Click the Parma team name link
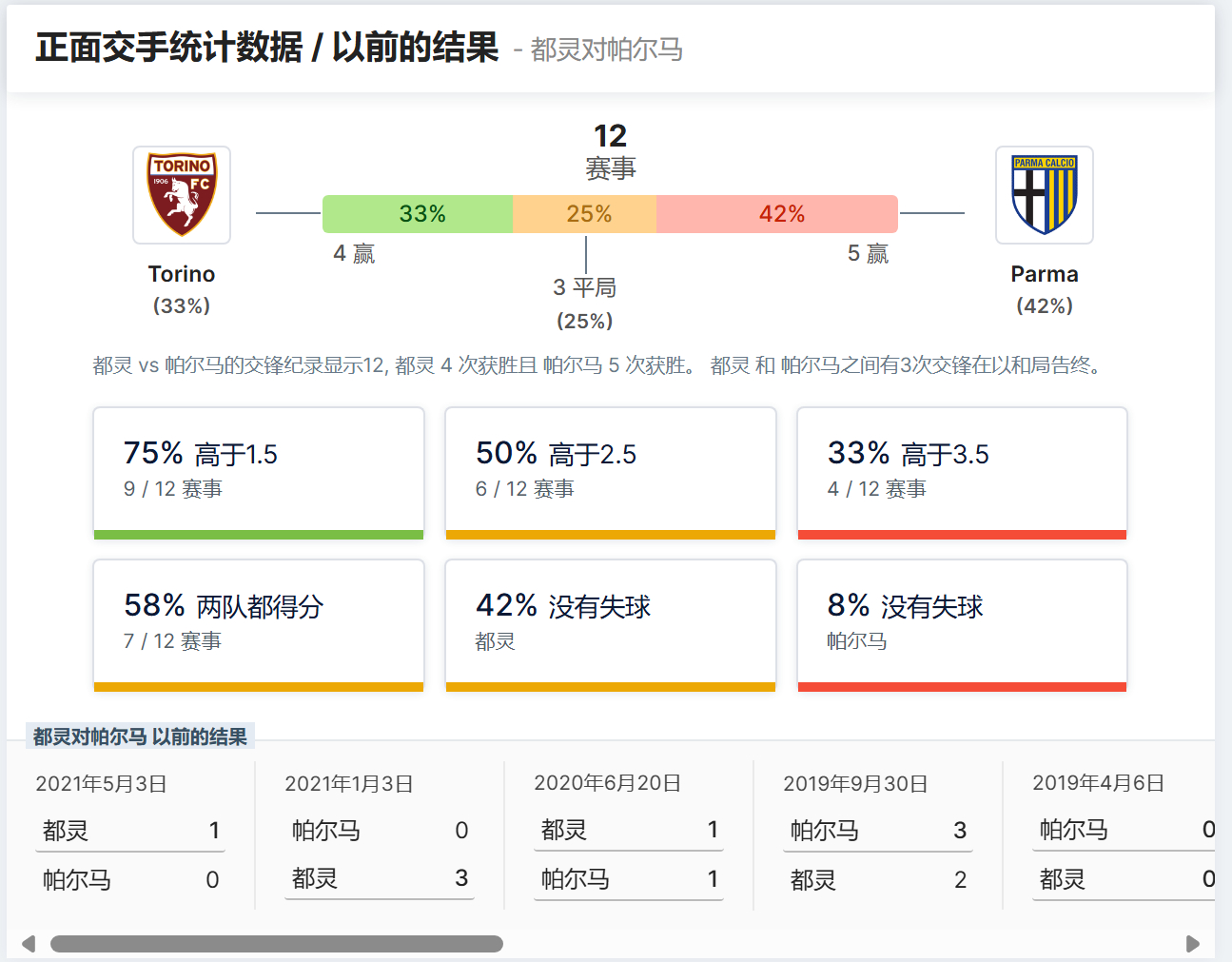Viewport: 1232px width, 962px height. point(1044,274)
